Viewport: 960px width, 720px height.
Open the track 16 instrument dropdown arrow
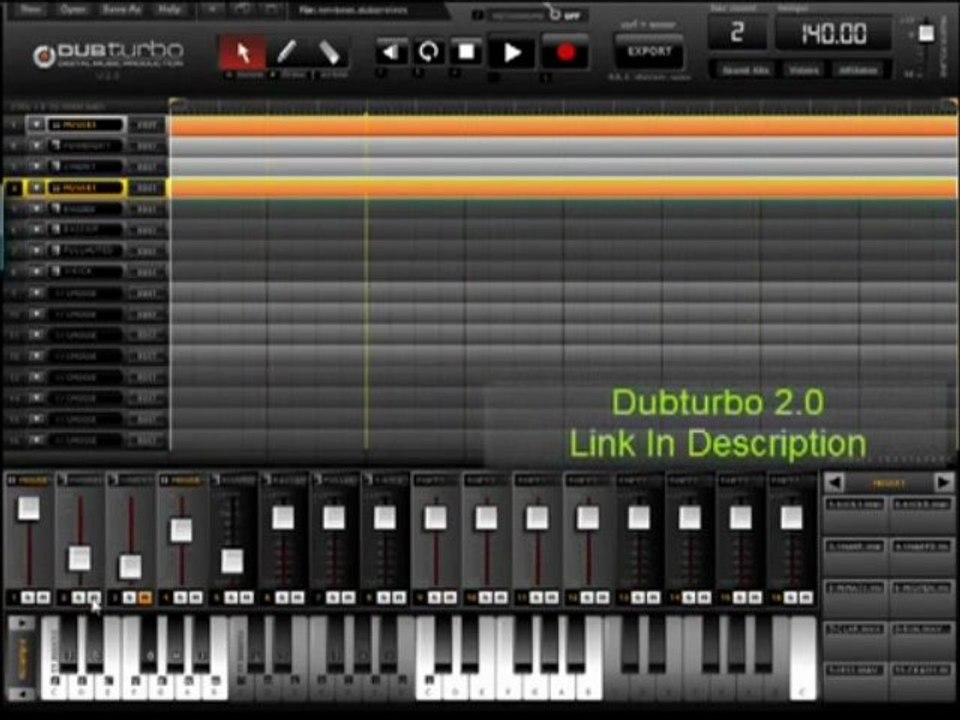pyautogui.click(x=37, y=440)
